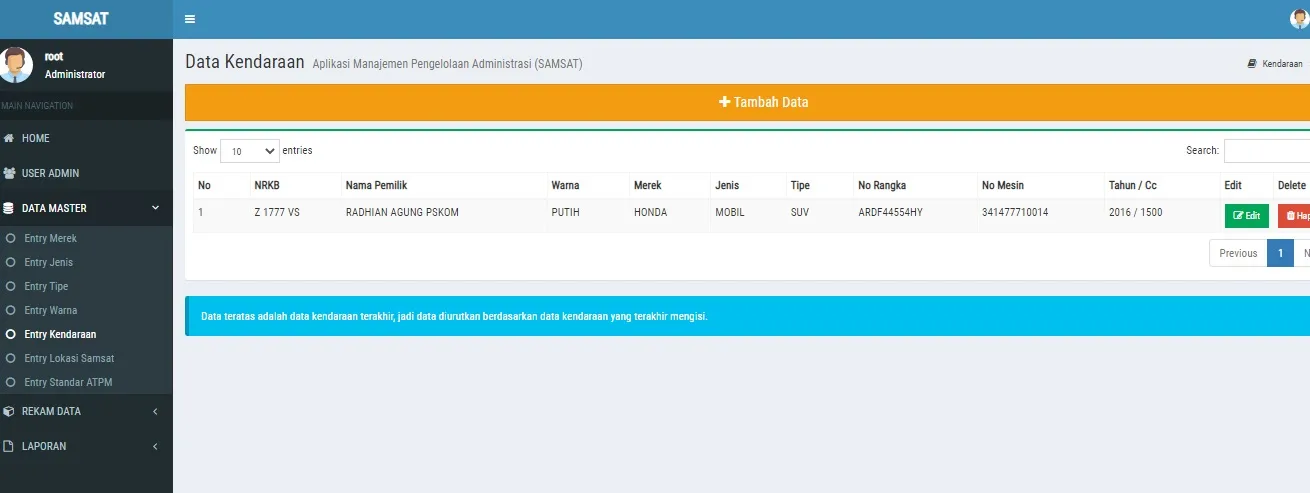Open the profile avatar in the top bar
This screenshot has height=493, width=1310.
(1299, 19)
